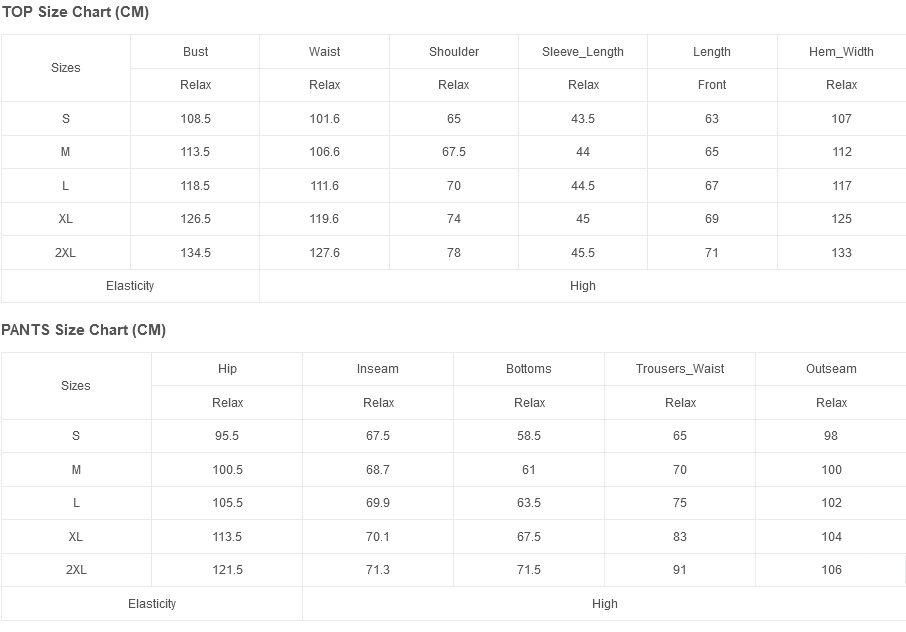Click the Bottoms column header
The height and width of the screenshot is (632, 906).
[529, 369]
